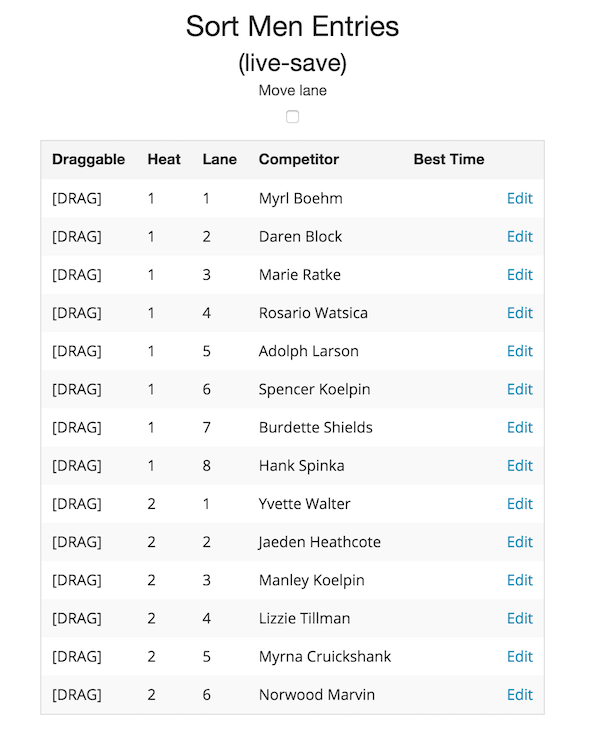This screenshot has height=735, width=600.
Task: Edit the Adolph Larson entry
Action: 519,351
